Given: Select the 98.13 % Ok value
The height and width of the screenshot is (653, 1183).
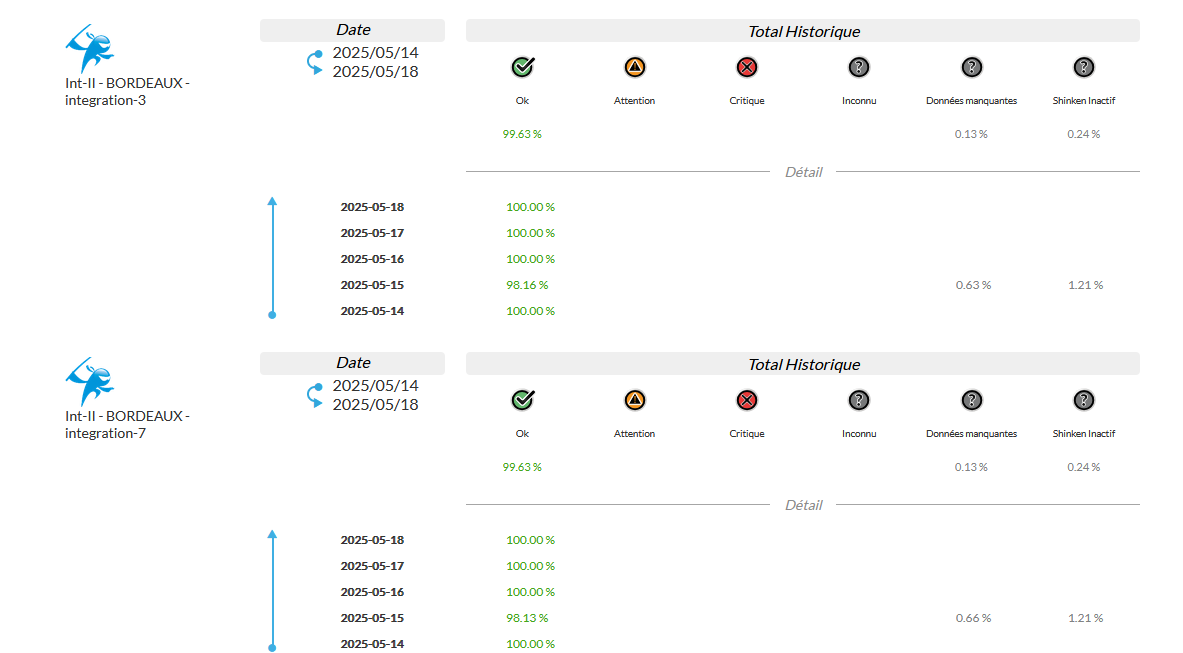Looking at the screenshot, I should pos(527,618).
